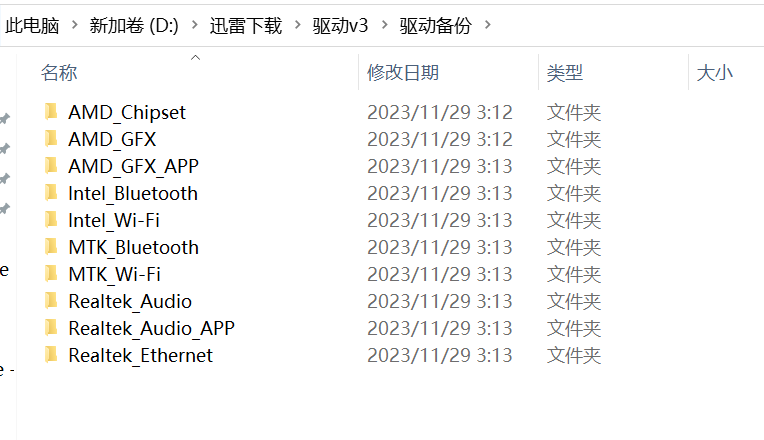Screen dimensions: 764x440
Task: Expand chevron after 驱动备份 in address bar
Action: coord(488,25)
